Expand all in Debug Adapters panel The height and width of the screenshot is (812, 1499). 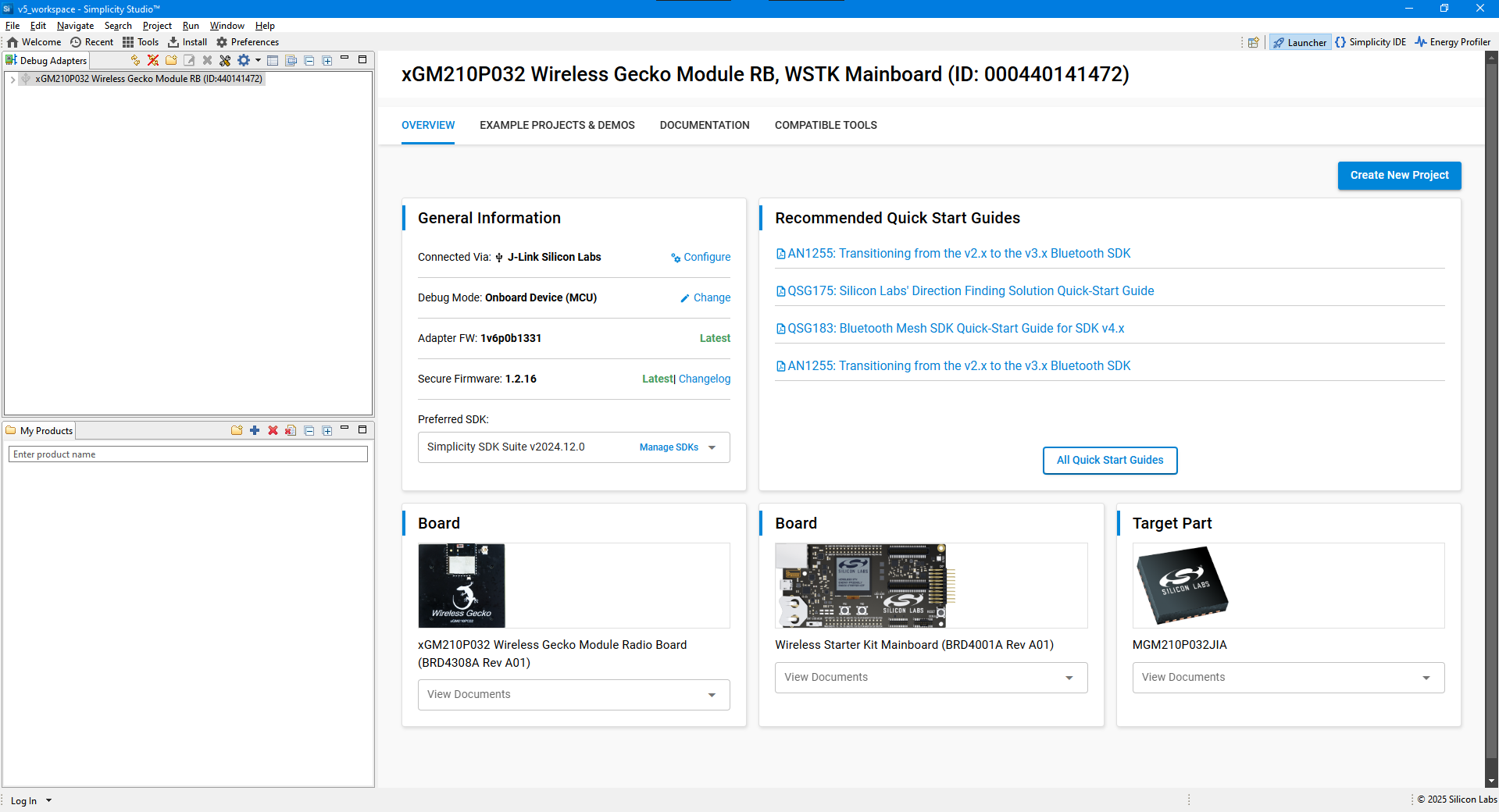pos(327,60)
